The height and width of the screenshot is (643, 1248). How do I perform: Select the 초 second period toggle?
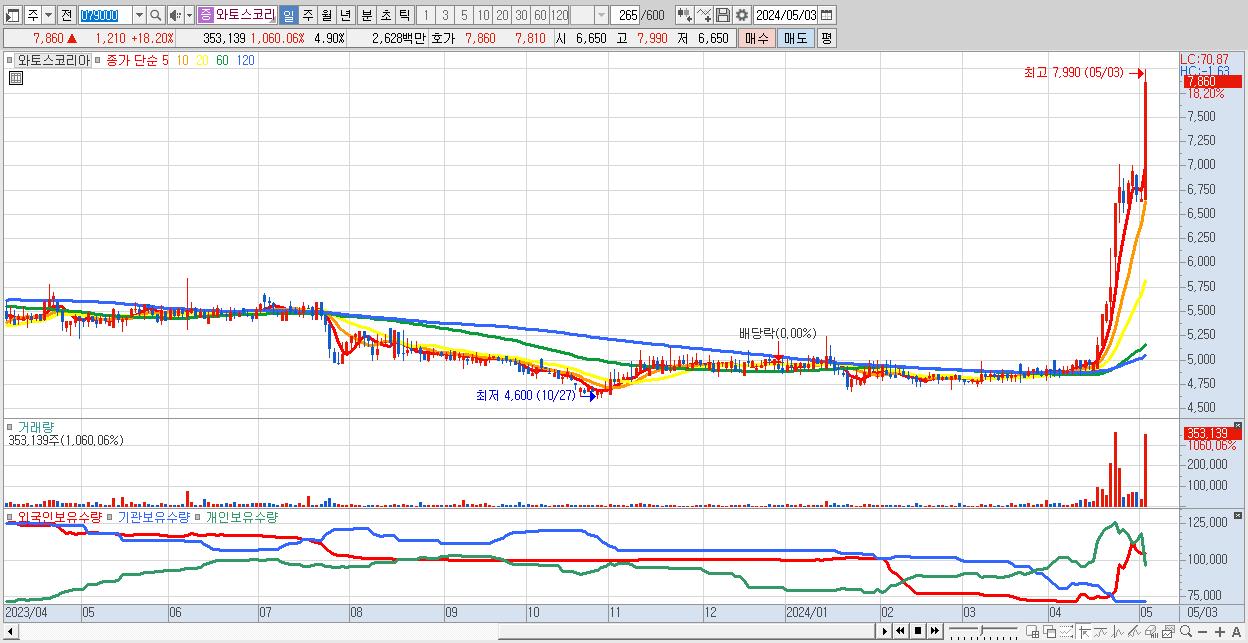click(384, 15)
